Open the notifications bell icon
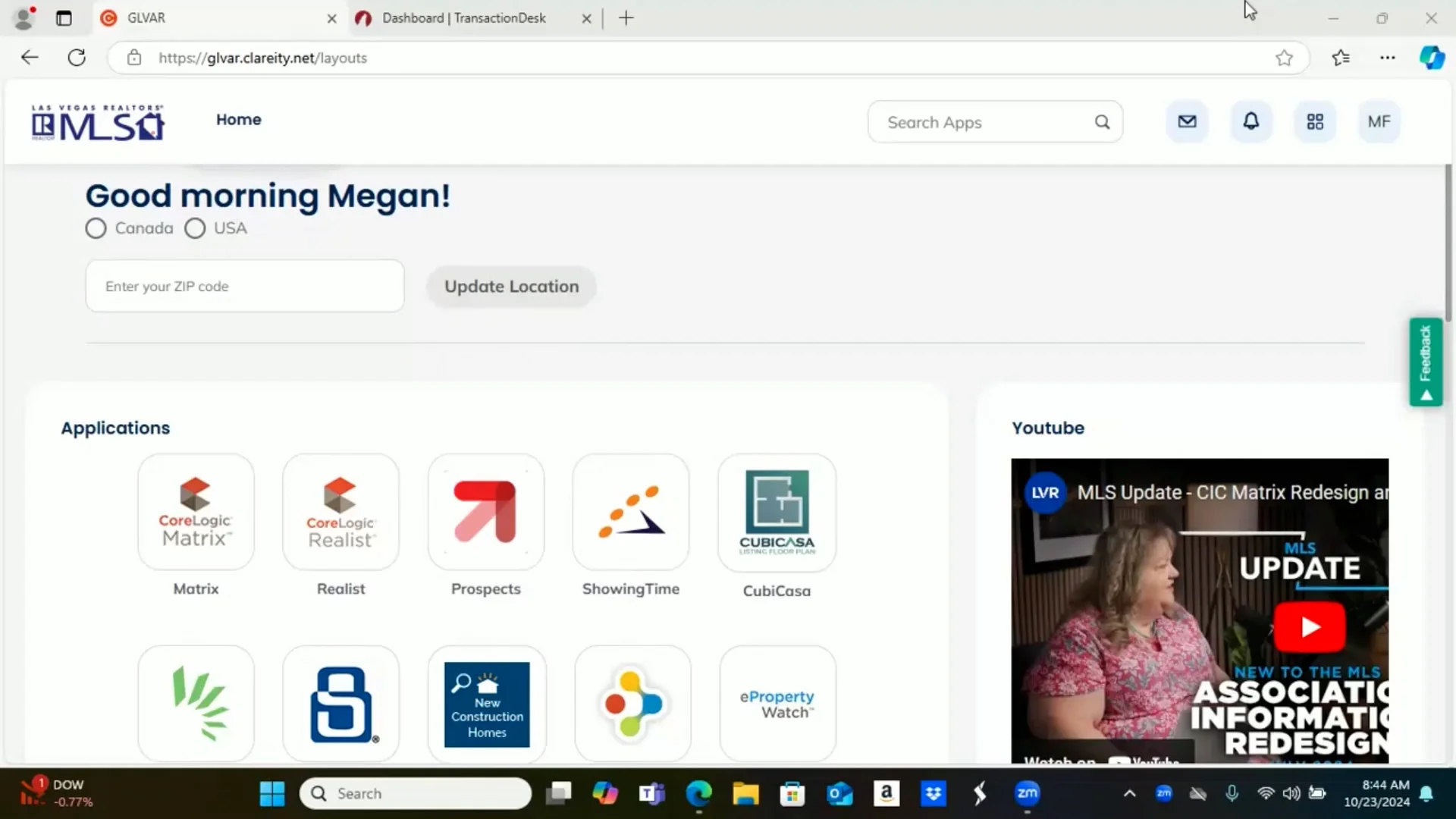The height and width of the screenshot is (819, 1456). (1251, 121)
